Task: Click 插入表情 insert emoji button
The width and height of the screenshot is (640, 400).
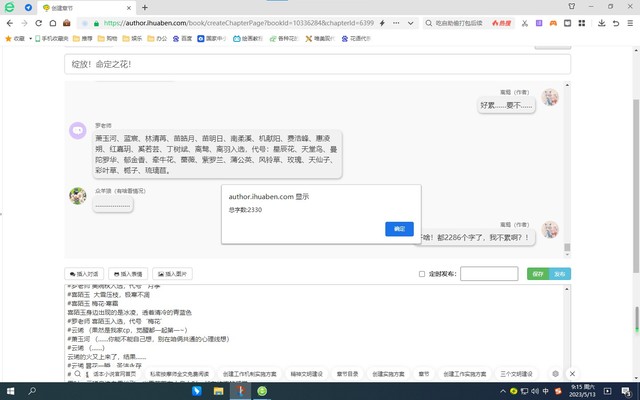Action: pos(129,273)
